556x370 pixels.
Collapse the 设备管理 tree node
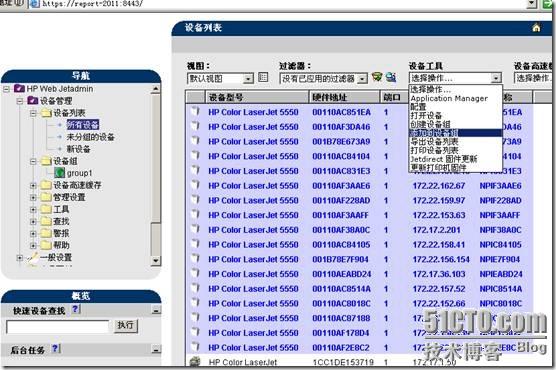click(x=20, y=101)
